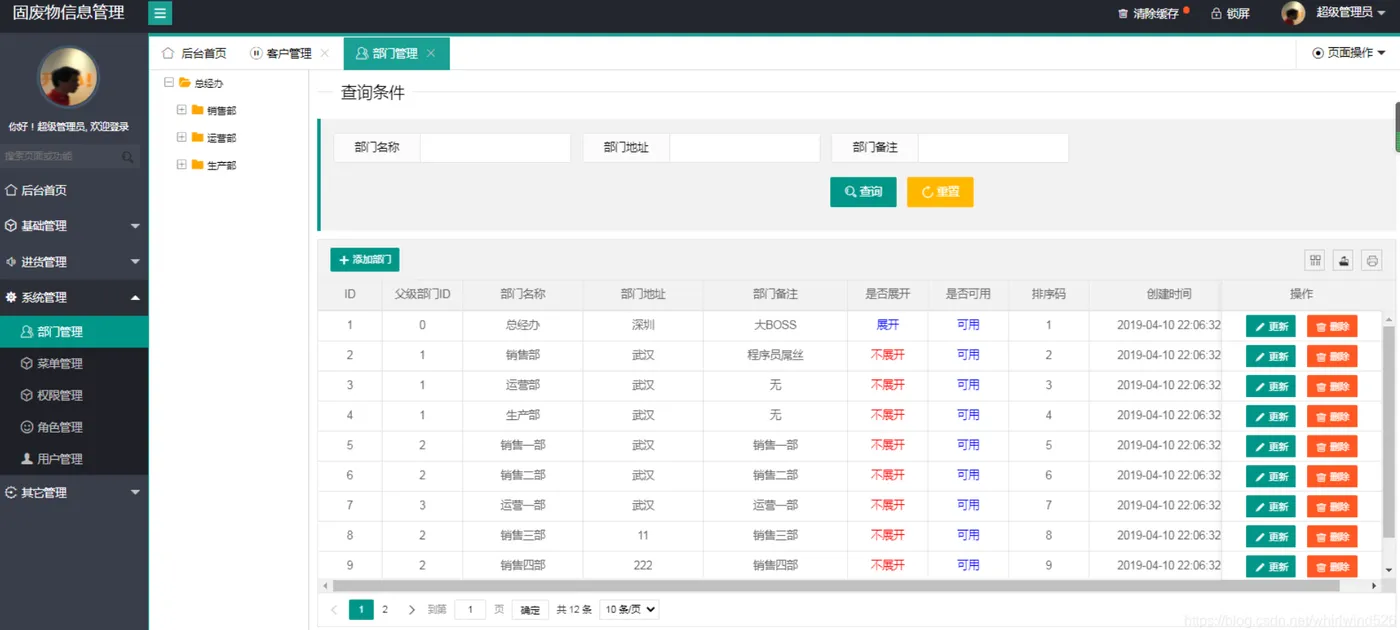Image resolution: width=1400 pixels, height=630 pixels.
Task: Click the 程序员屌丝 remark cell
Action: tap(775, 355)
